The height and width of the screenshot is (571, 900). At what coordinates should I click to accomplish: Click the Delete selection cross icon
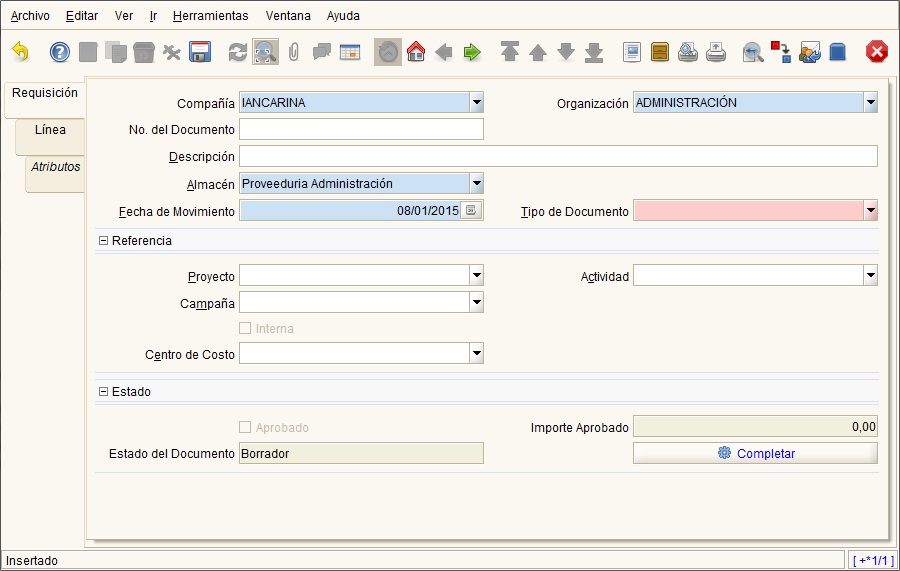171,52
